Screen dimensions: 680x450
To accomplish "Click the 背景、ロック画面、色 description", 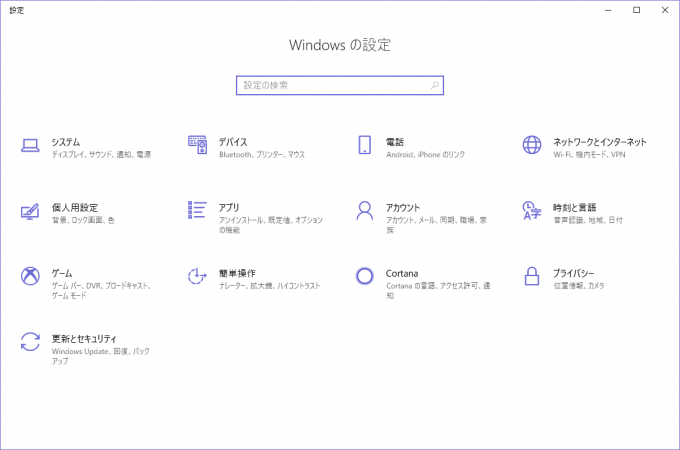I will 83,220.
